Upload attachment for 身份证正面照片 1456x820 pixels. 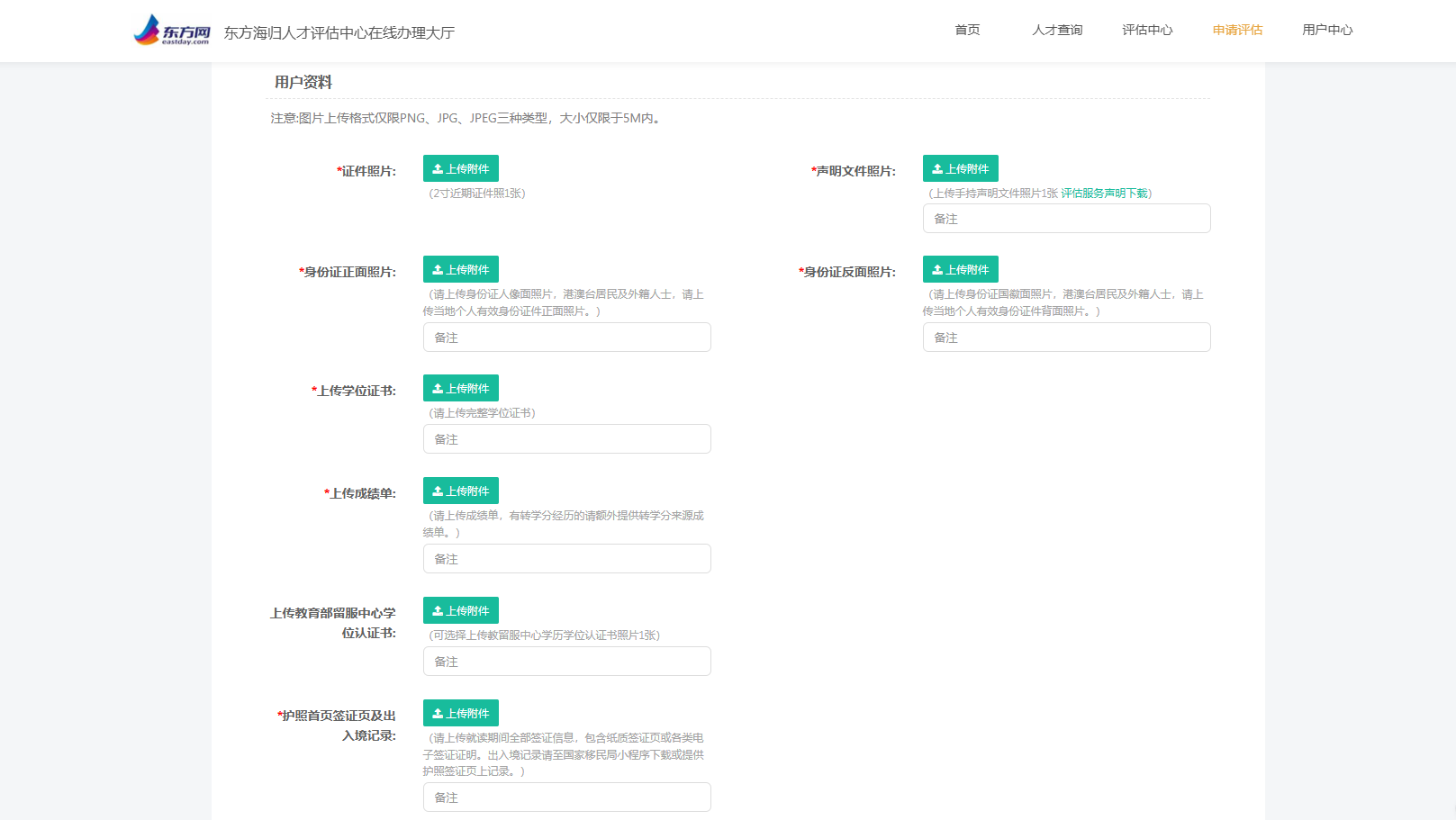tap(460, 270)
